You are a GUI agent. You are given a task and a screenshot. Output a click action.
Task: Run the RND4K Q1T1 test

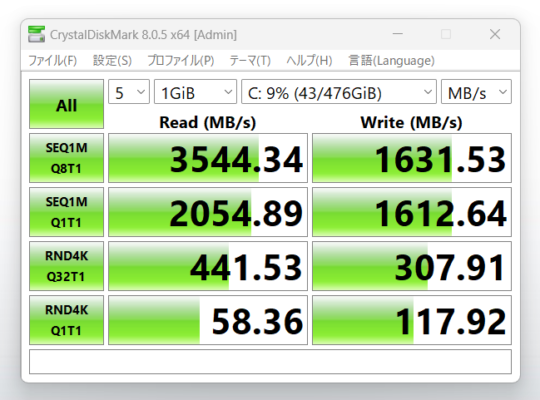[x=66, y=320]
